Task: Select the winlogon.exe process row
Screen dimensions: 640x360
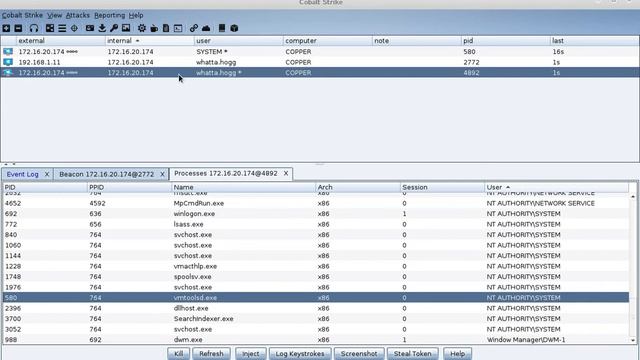Action: pos(316,214)
